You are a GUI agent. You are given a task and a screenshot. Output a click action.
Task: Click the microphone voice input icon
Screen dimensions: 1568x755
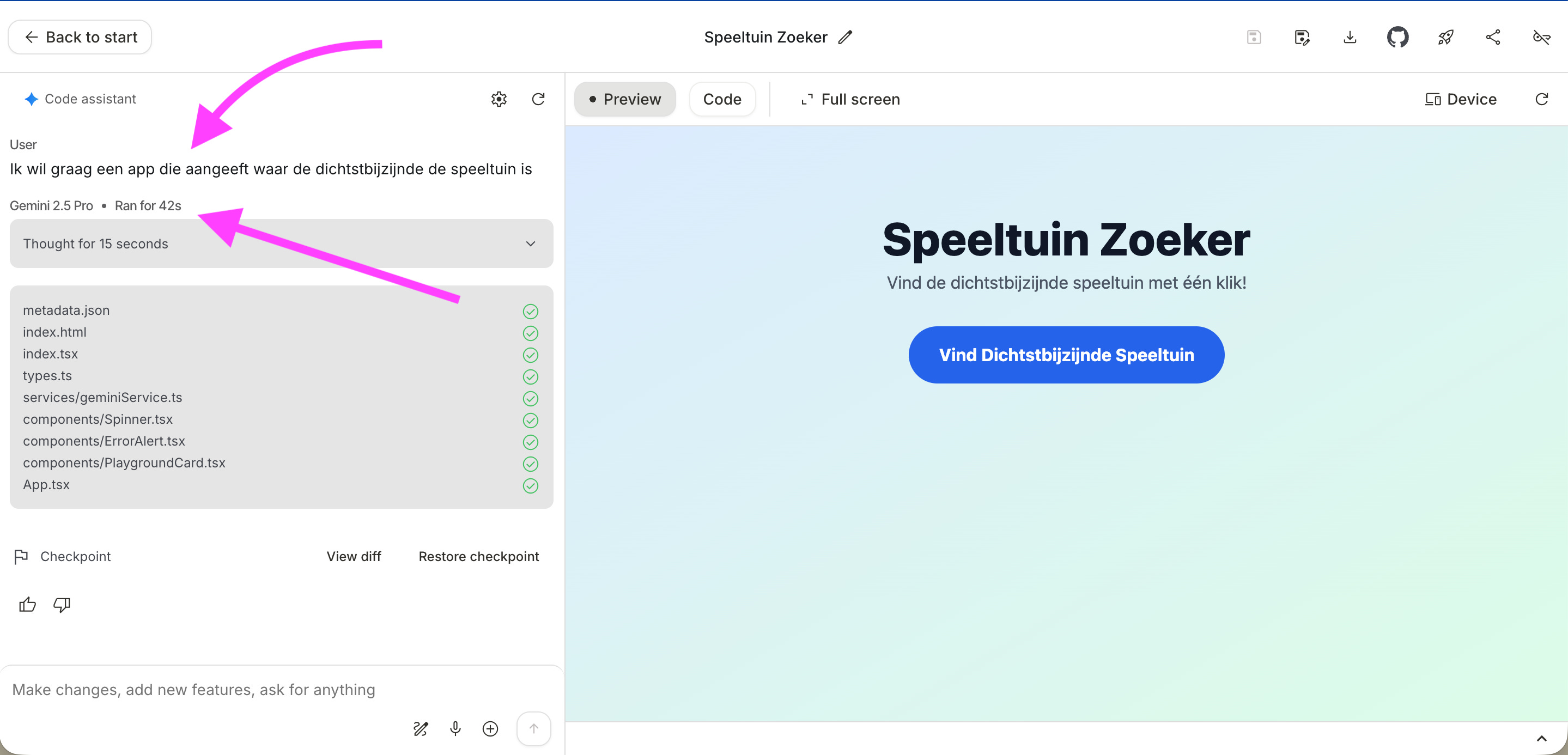[455, 728]
